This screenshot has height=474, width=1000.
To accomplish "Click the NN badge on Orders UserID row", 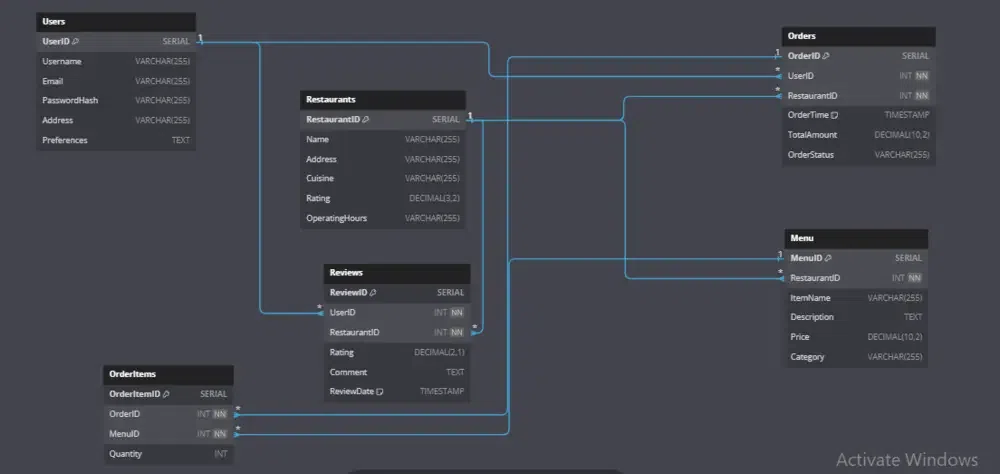I will click(922, 76).
